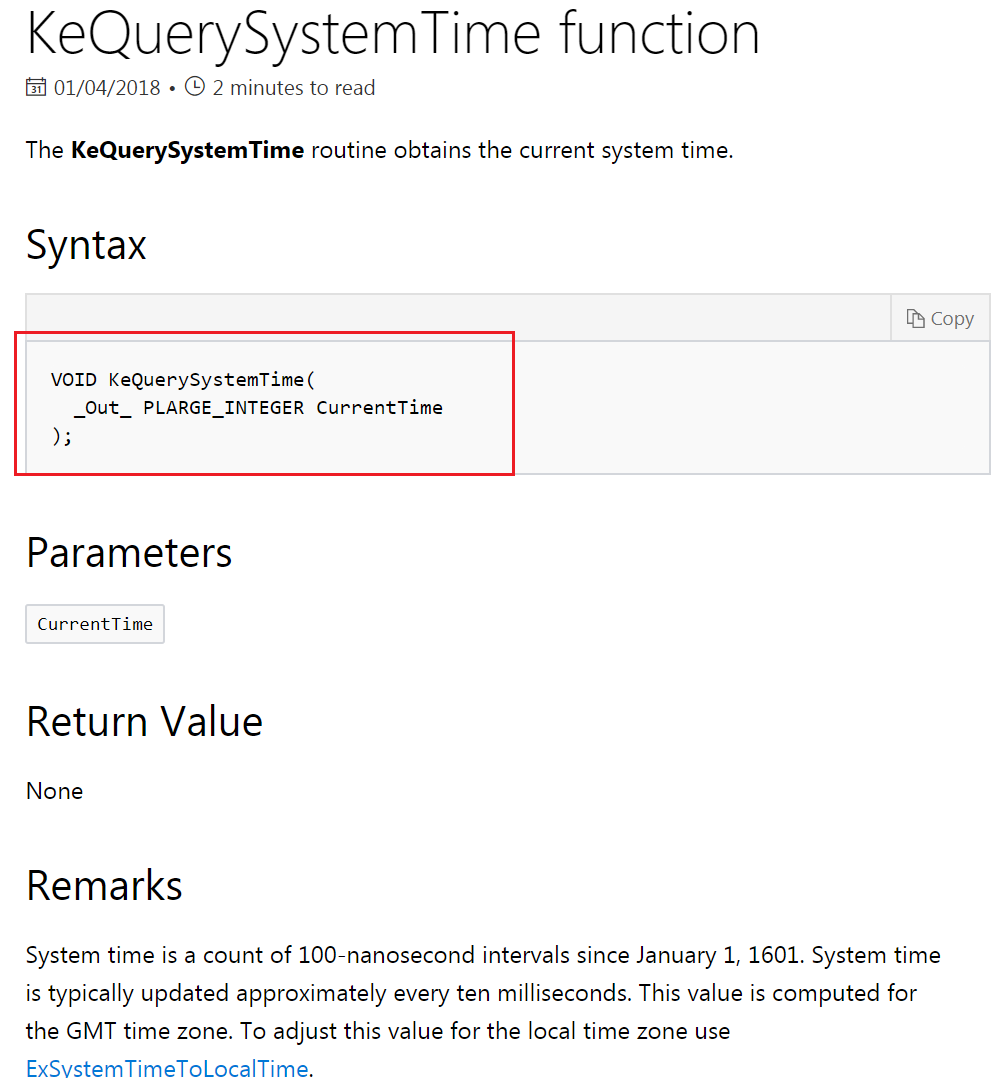Image resolution: width=1008 pixels, height=1078 pixels.
Task: Click the "2 minutes to read" text
Action: (294, 88)
